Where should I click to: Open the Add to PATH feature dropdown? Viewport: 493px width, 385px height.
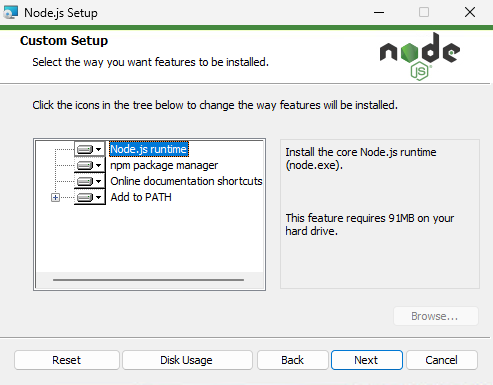89,197
